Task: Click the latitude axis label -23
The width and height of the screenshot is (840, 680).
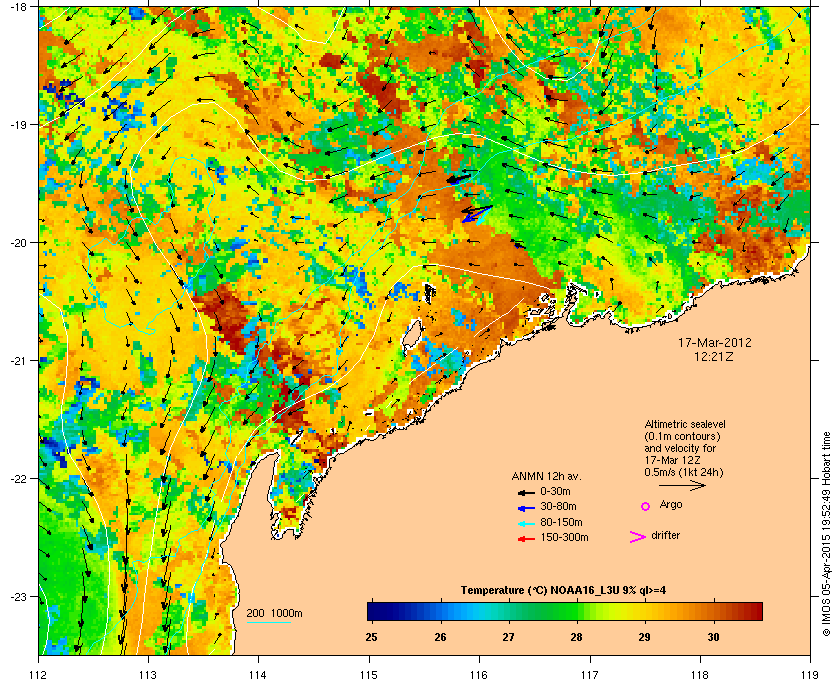Action: [x=19, y=596]
